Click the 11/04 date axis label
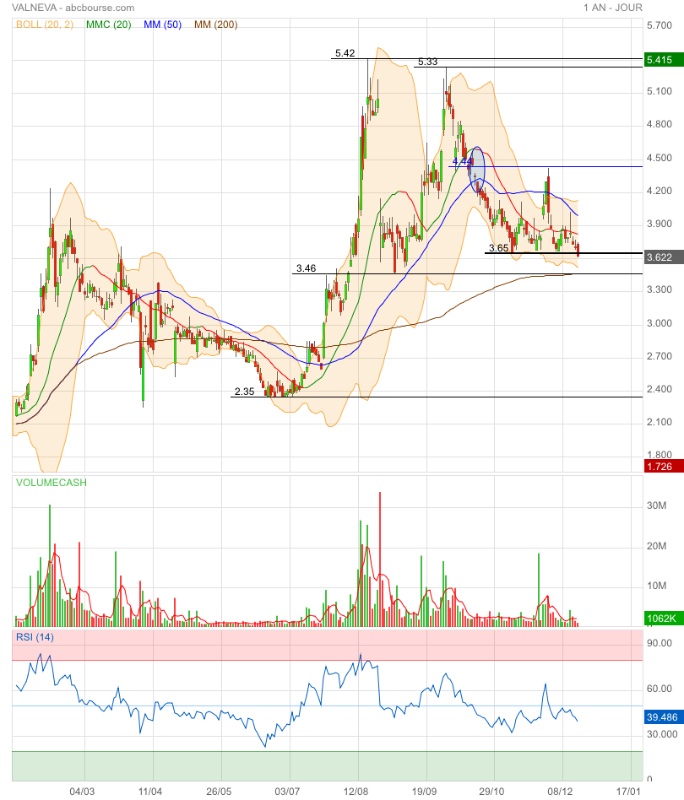684x800 pixels. [150, 791]
